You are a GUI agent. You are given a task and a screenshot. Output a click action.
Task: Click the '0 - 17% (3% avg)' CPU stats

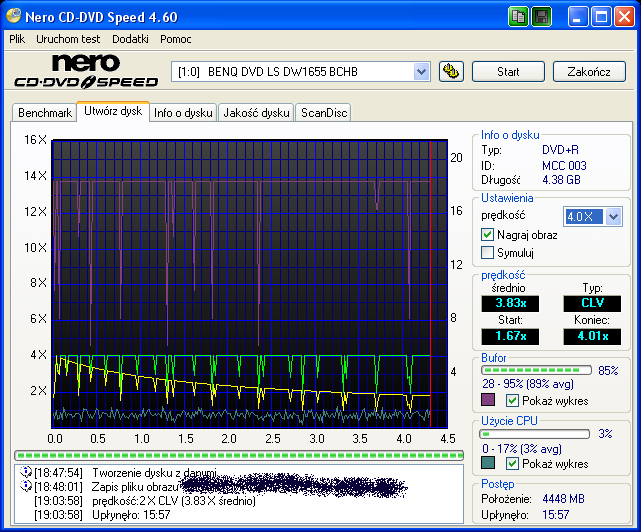522,449
